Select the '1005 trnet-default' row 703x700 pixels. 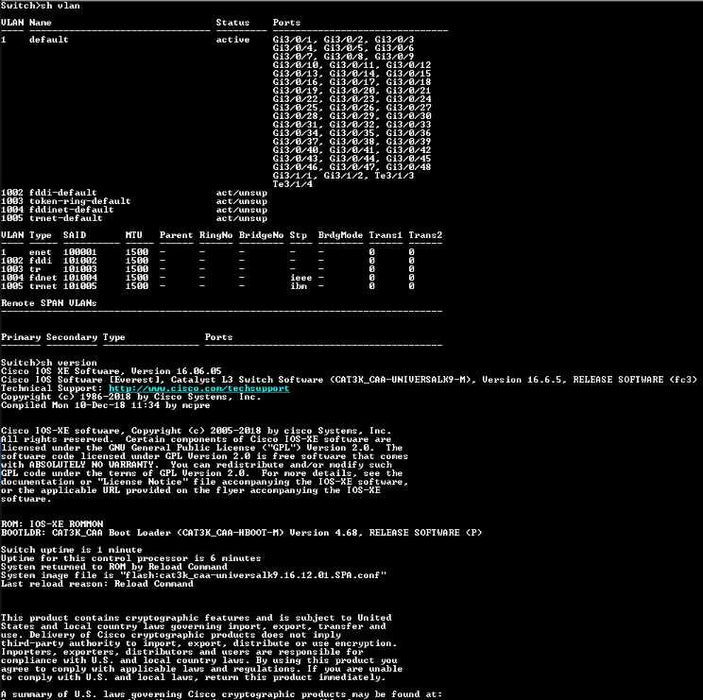click(134, 218)
